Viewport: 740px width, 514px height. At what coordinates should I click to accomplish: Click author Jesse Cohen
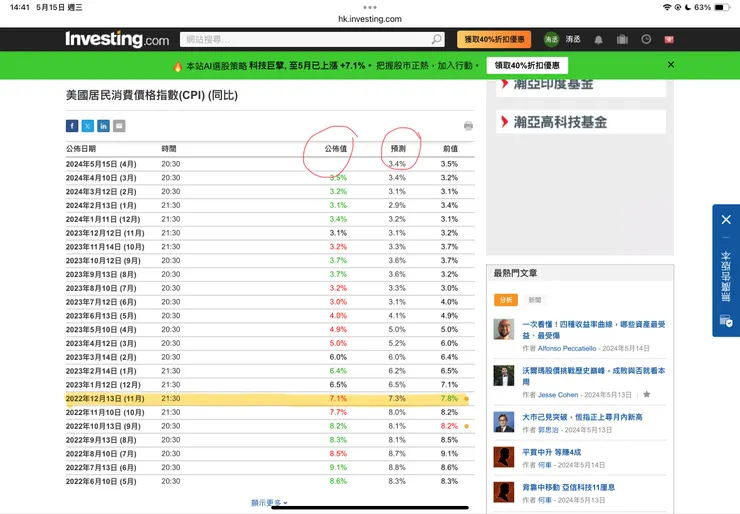click(x=558, y=395)
